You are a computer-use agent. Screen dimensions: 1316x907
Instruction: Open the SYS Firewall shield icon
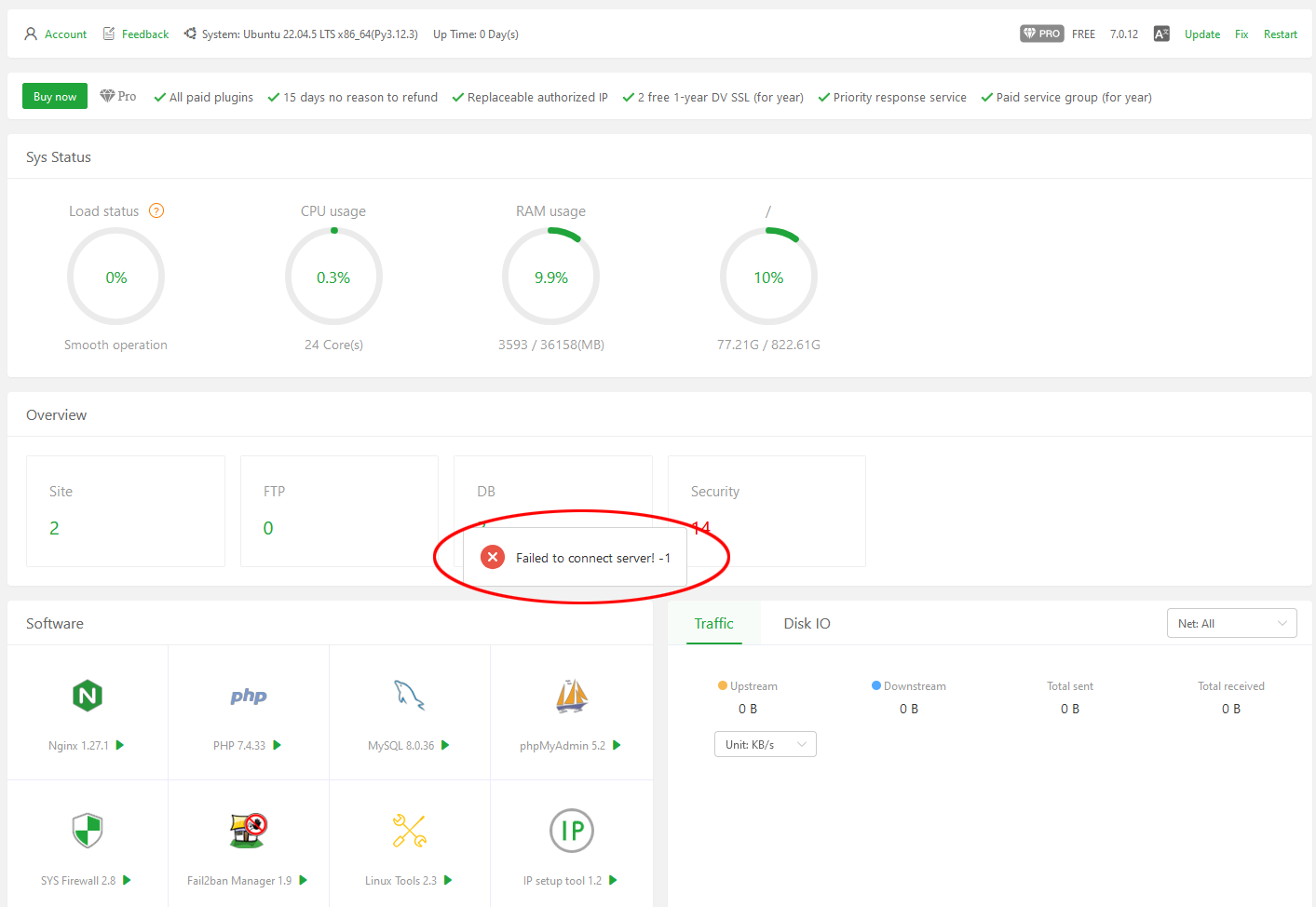[x=88, y=831]
